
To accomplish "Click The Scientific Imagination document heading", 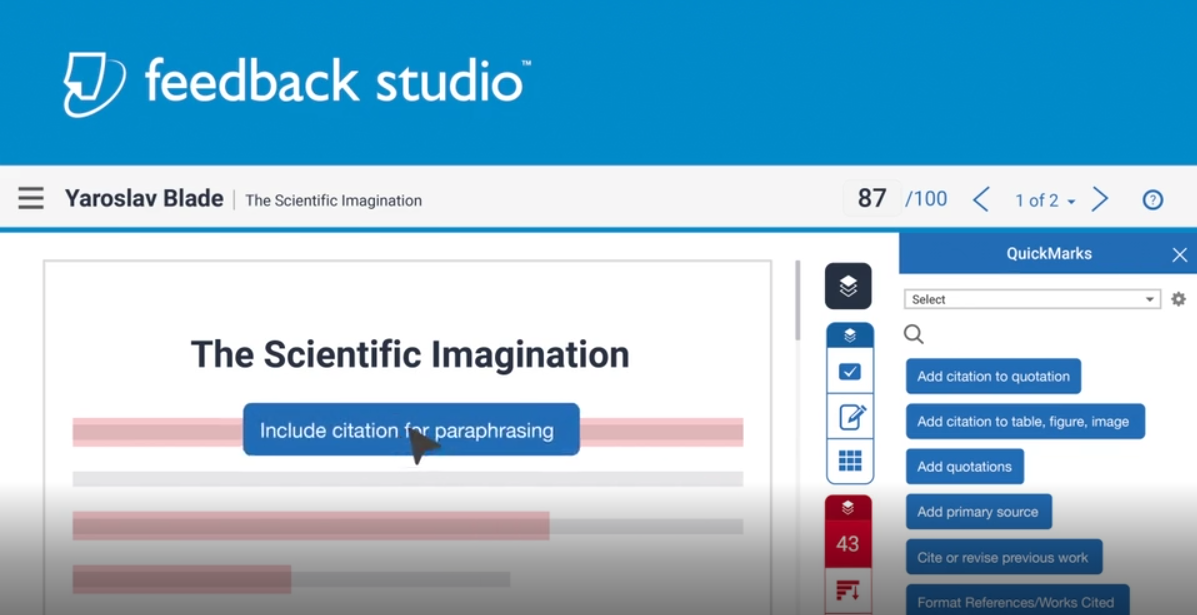I will (x=410, y=354).
